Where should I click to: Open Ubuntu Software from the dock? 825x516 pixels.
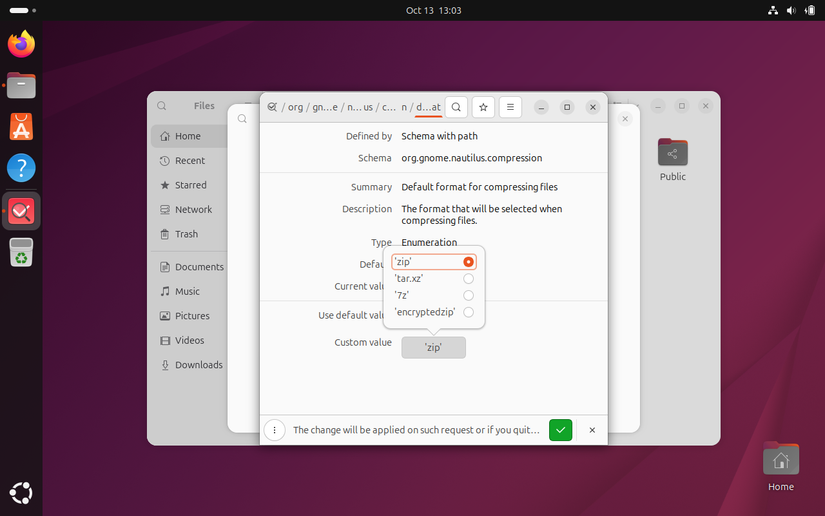21,127
